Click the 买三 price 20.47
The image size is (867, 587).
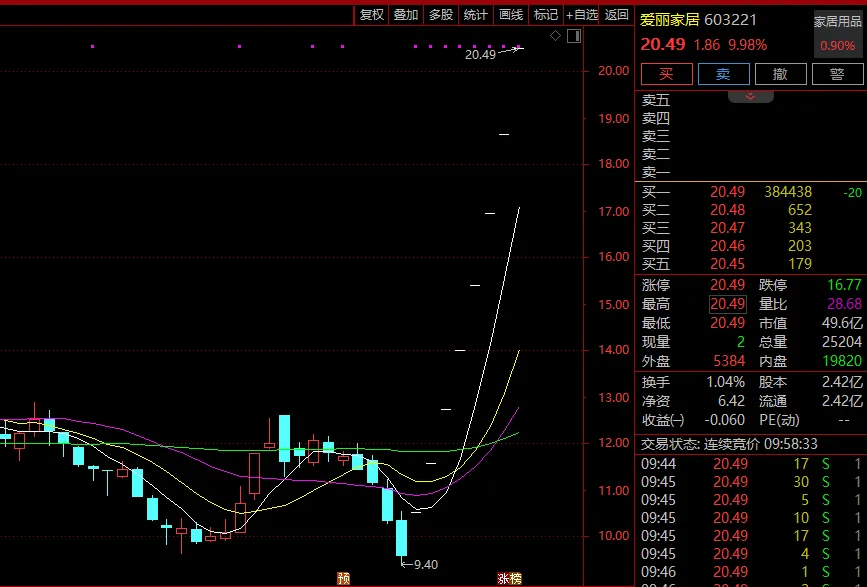728,228
